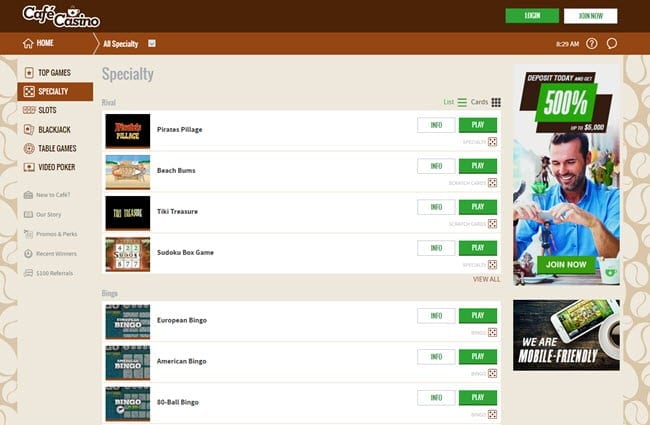Image resolution: width=650 pixels, height=425 pixels.
Task: Click the Pirates Pillage thumbnail
Action: (x=128, y=131)
